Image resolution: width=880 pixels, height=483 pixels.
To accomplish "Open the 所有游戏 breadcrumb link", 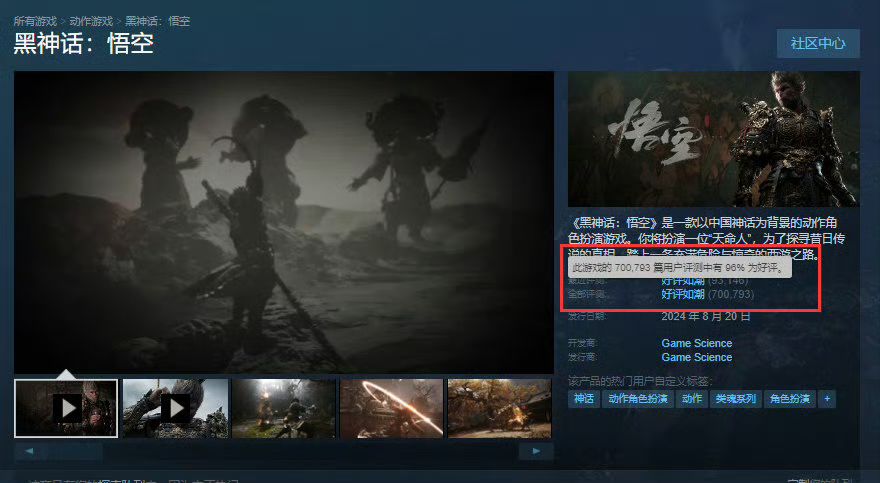I will point(35,21).
